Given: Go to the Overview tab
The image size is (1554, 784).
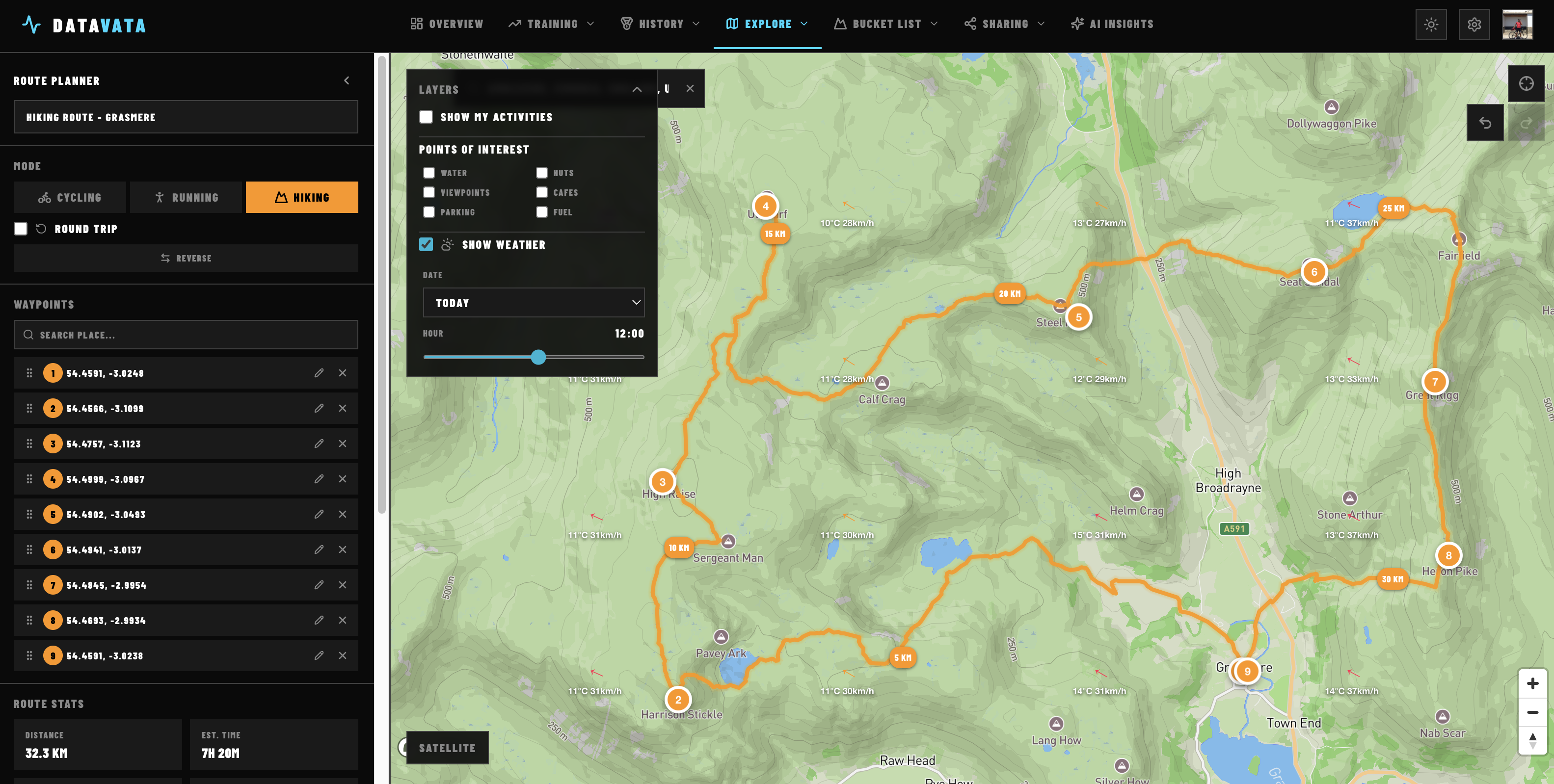Looking at the screenshot, I should [447, 24].
